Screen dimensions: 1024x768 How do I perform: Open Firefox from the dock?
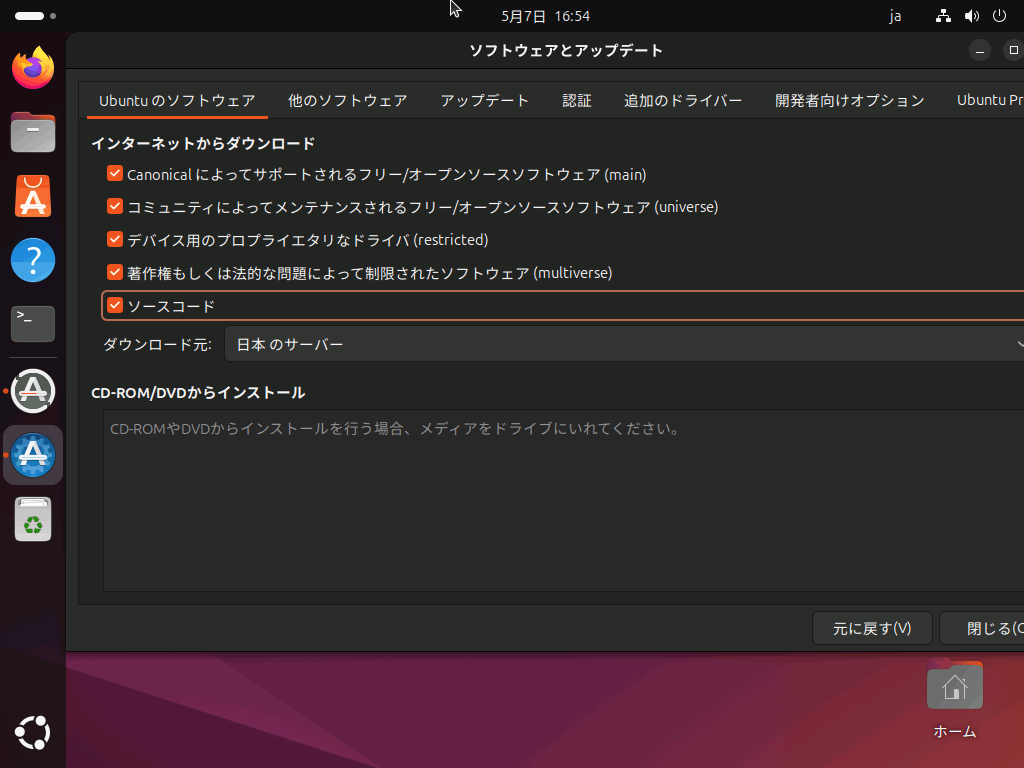pyautogui.click(x=33, y=68)
